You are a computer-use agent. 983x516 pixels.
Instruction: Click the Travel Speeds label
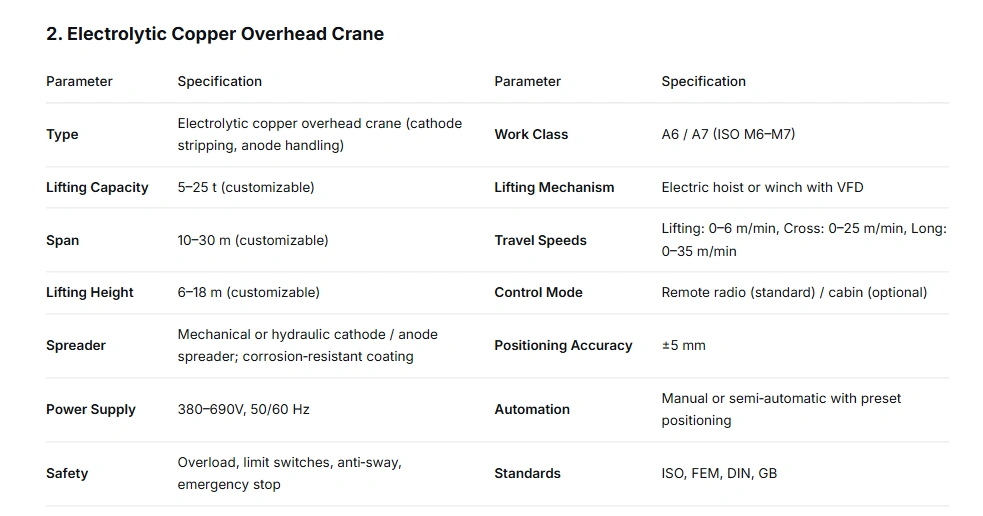point(540,240)
